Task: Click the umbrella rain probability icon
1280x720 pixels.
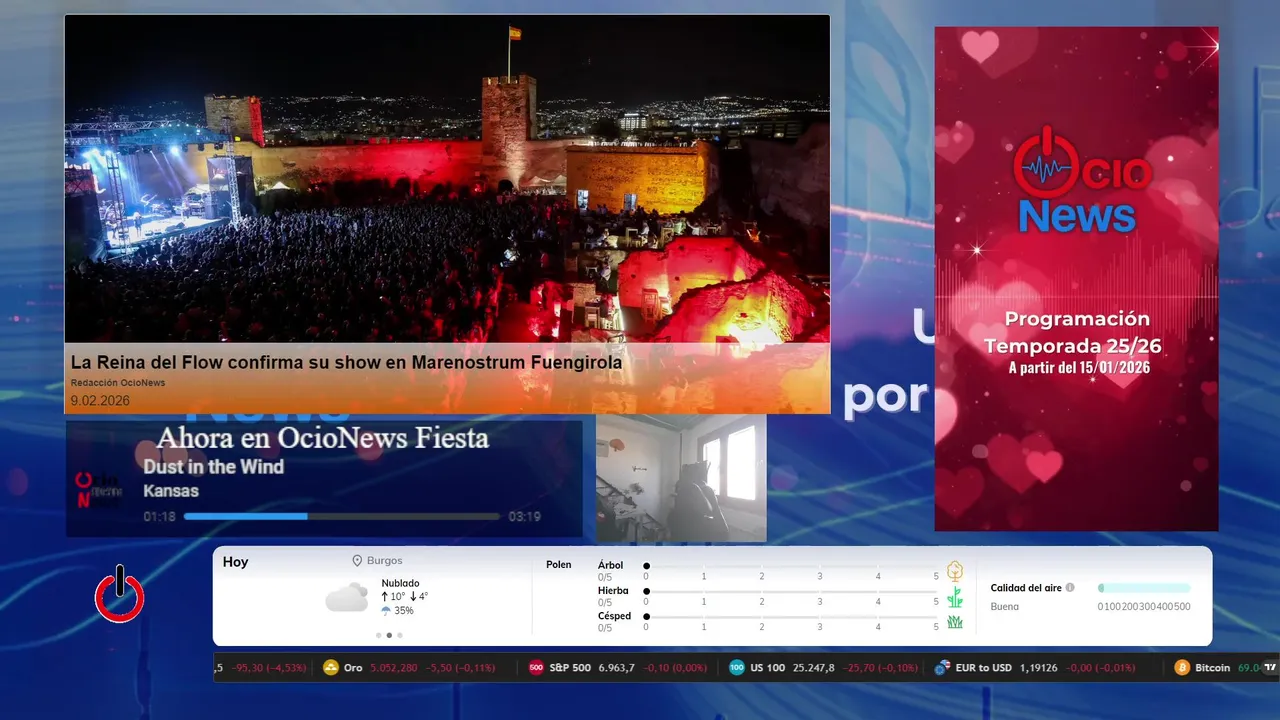Action: [x=386, y=610]
